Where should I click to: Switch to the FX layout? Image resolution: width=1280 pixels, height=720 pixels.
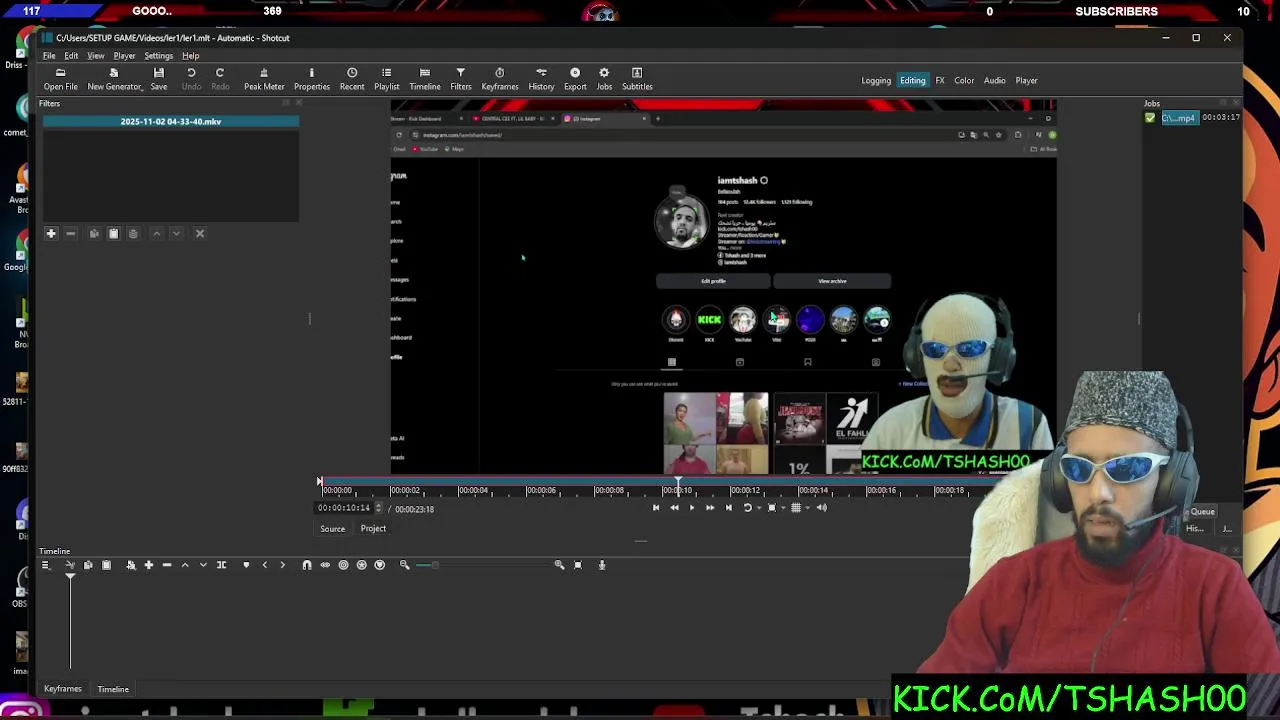(x=940, y=80)
